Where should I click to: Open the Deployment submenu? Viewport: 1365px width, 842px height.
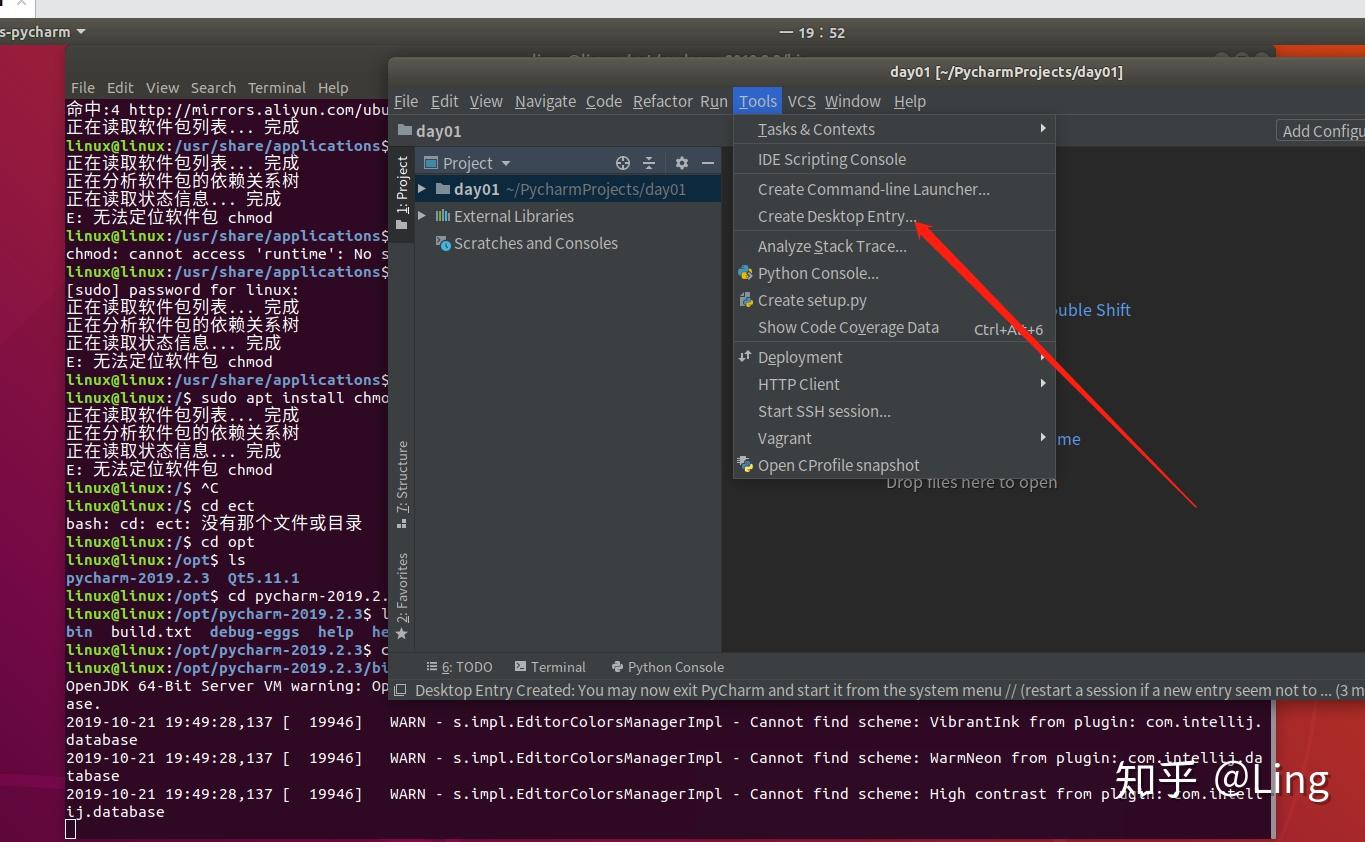pyautogui.click(x=894, y=357)
